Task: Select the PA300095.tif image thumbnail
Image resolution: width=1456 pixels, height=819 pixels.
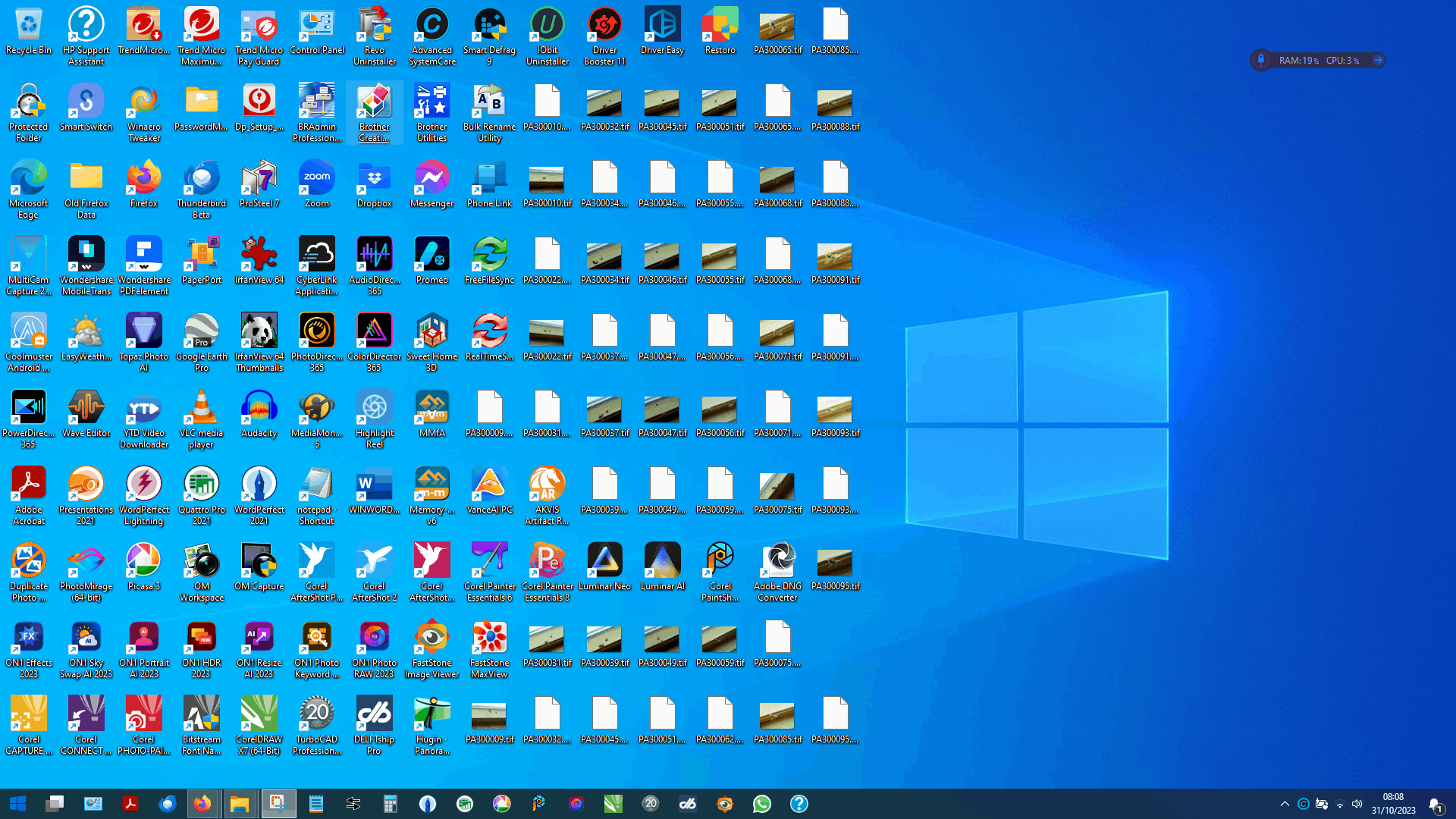Action: tap(835, 563)
